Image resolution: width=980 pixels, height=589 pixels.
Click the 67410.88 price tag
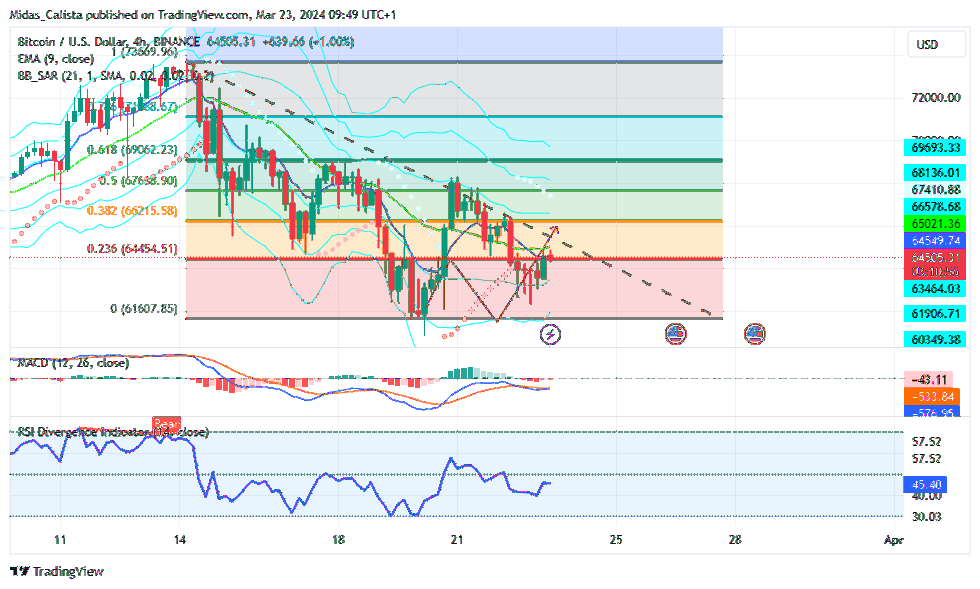pyautogui.click(x=935, y=189)
